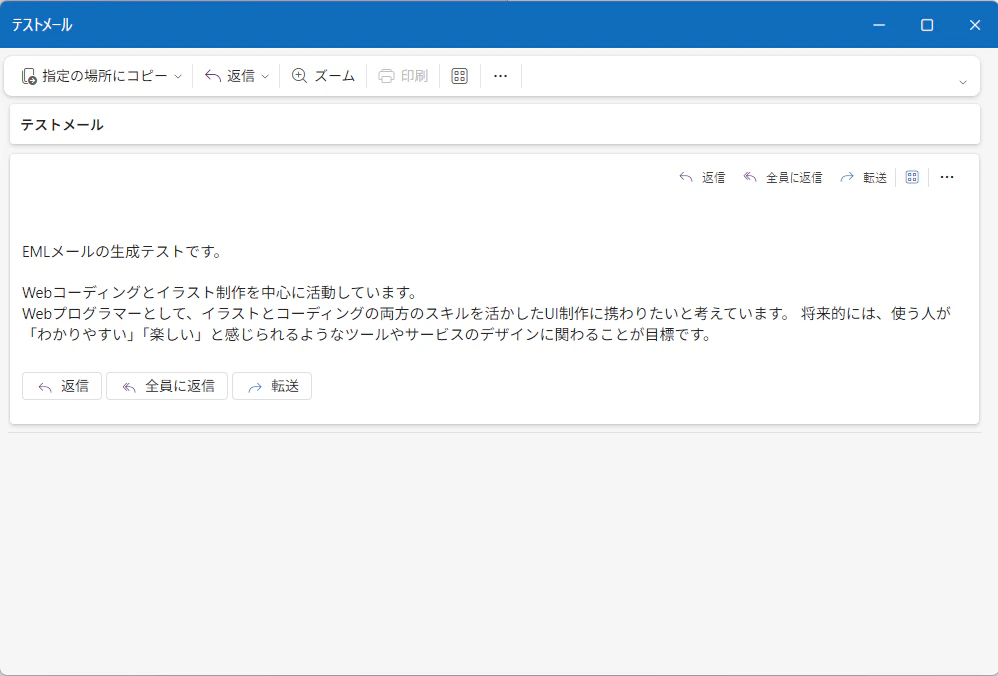Maximize the テストメール window
Image resolution: width=998 pixels, height=676 pixels.
click(927, 25)
